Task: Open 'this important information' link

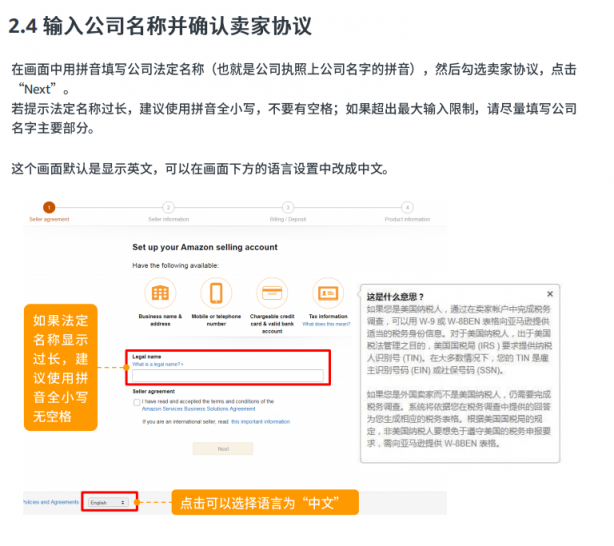Action: coord(261,422)
